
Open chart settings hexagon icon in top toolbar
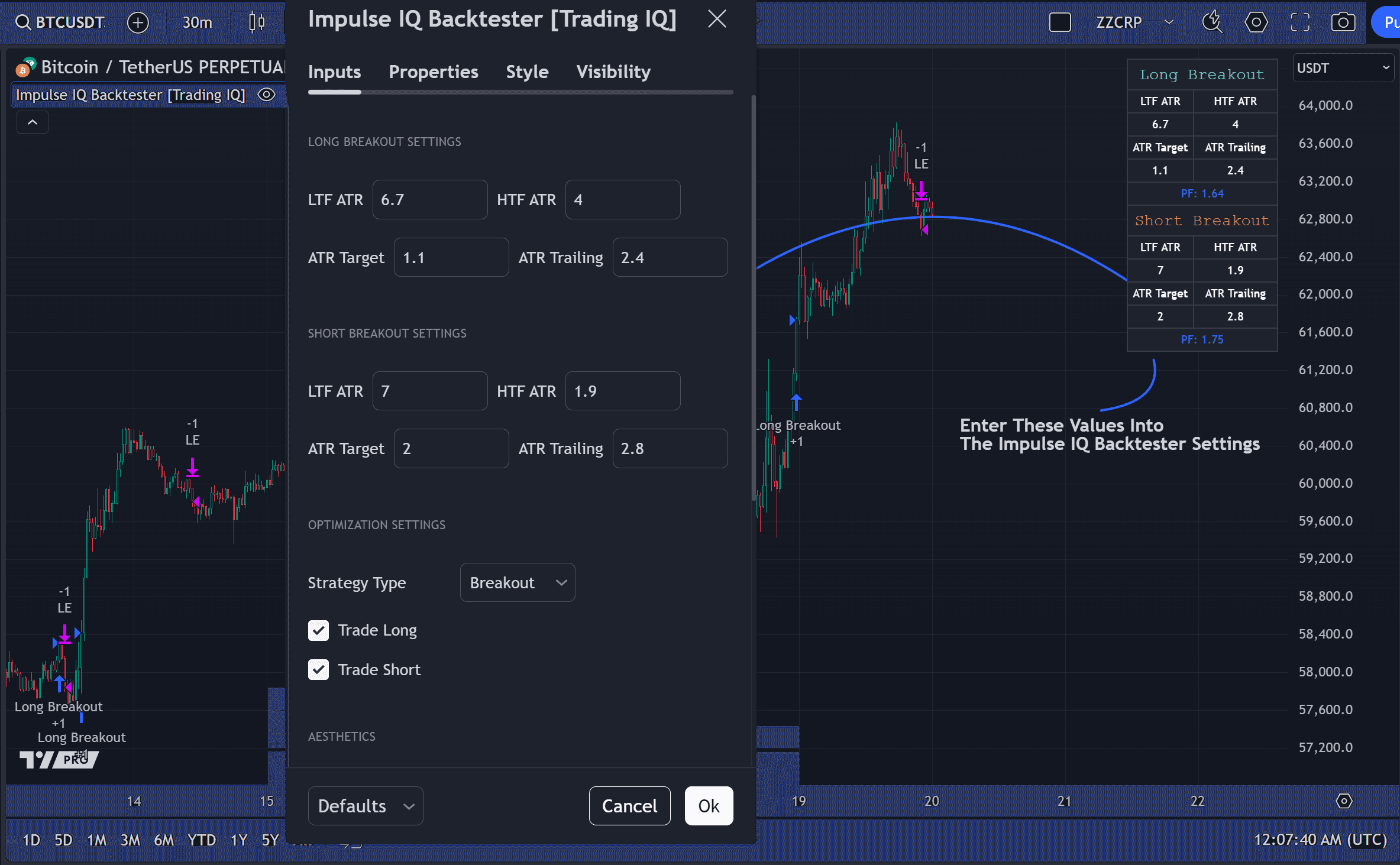pos(1256,22)
